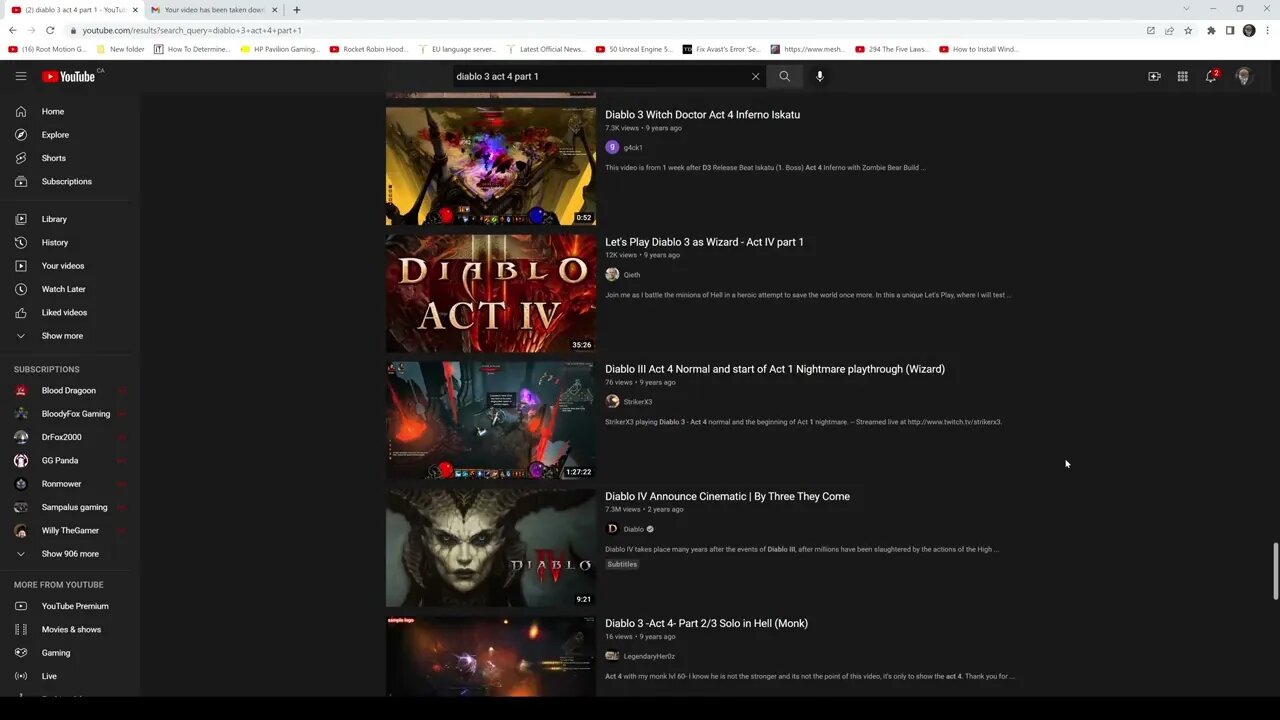Image resolution: width=1280 pixels, height=720 pixels.
Task: Open Diablo Act IV red thumbnail
Action: pyautogui.click(x=491, y=293)
